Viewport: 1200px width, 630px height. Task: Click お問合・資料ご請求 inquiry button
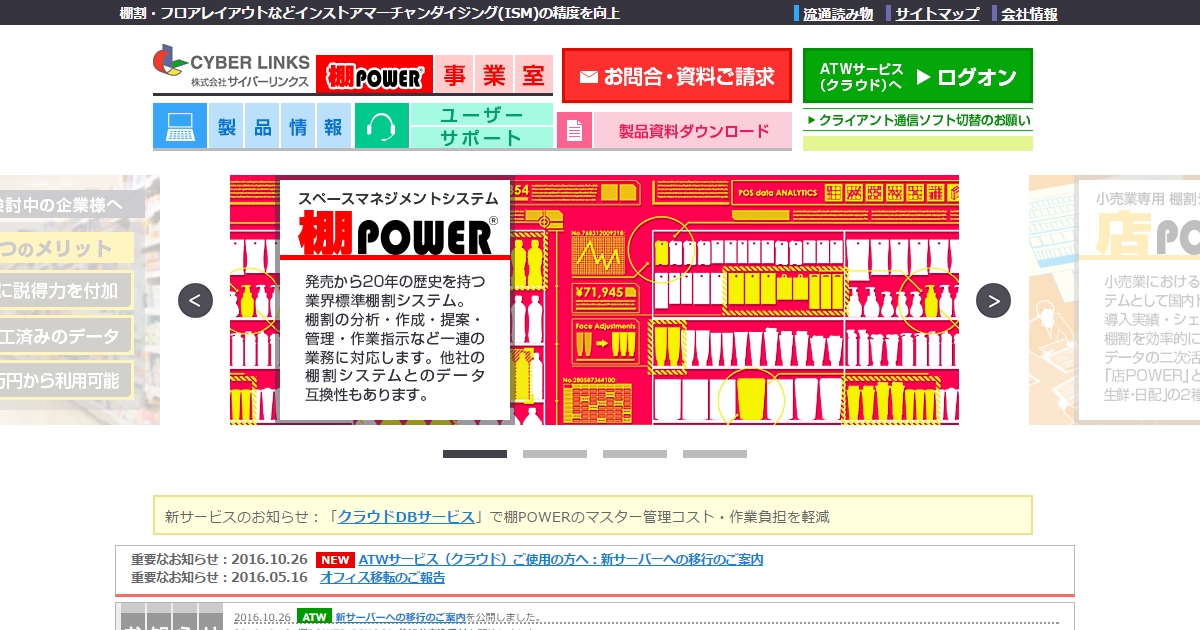[677, 76]
